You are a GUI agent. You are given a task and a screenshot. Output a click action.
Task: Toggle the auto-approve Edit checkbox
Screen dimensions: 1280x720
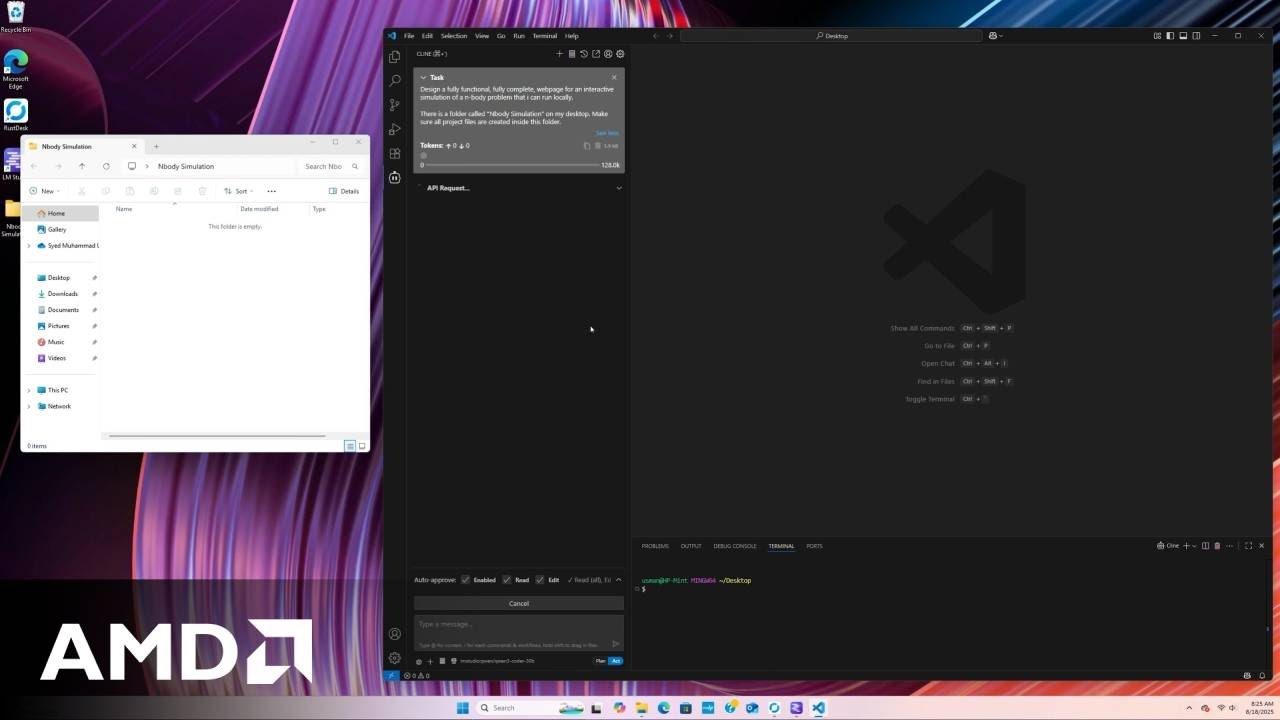coord(540,580)
